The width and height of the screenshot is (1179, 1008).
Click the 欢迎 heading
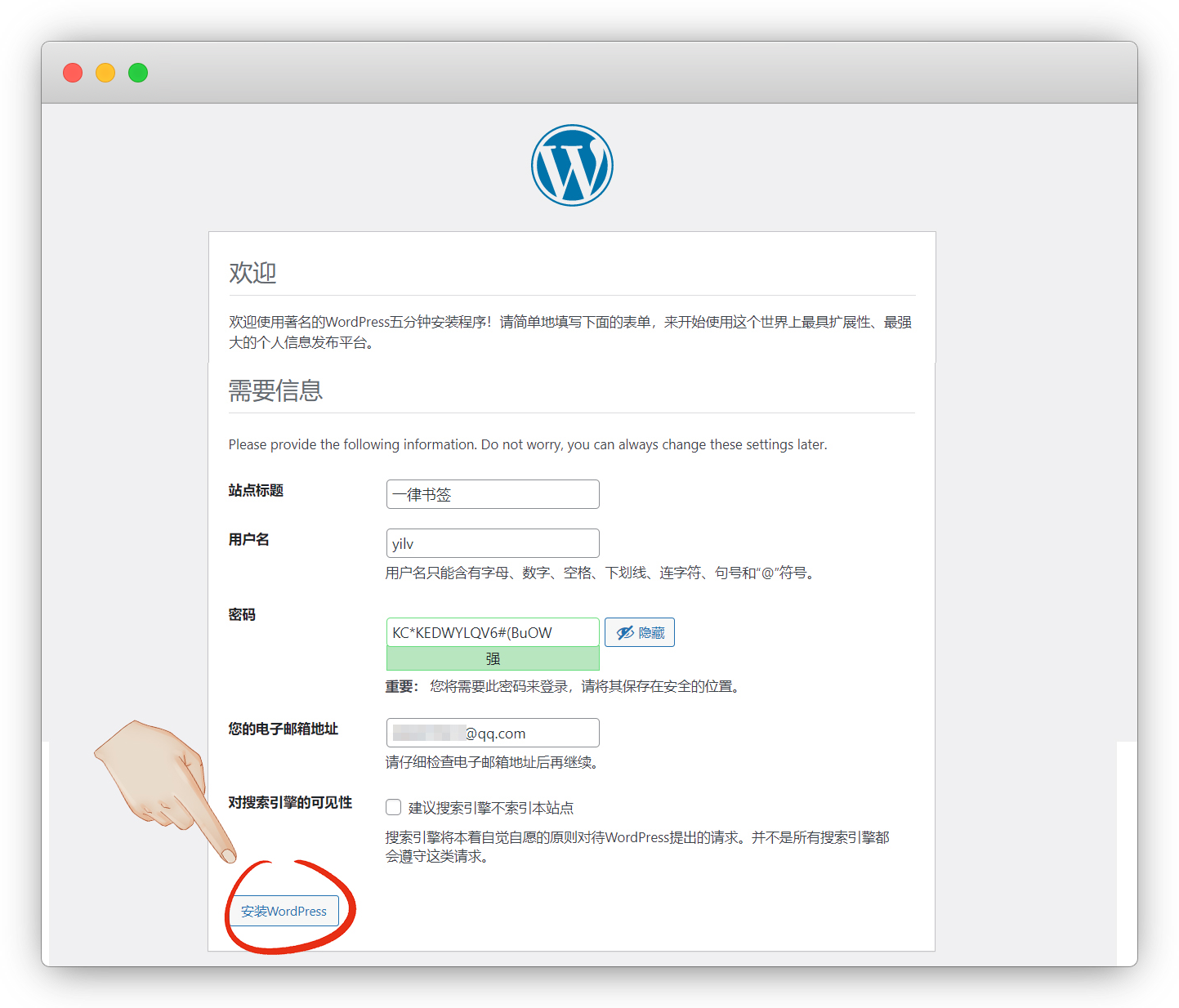(x=252, y=272)
